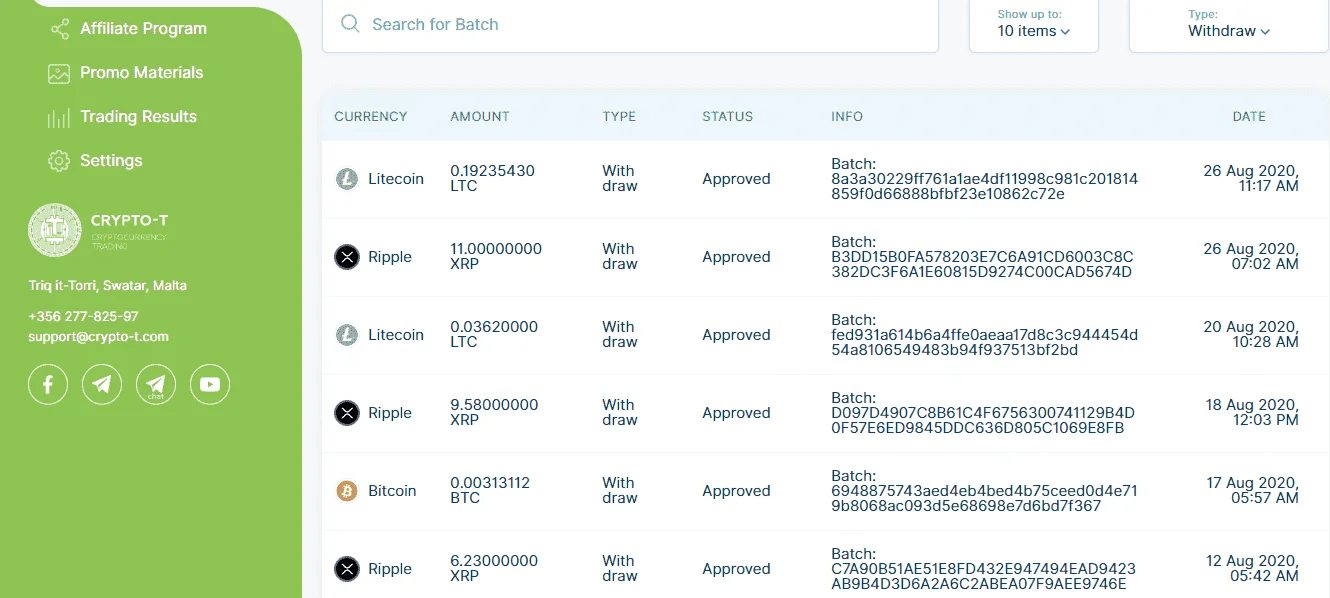Click batch hash starting fed931a614b6a4ff
This screenshot has height=598, width=1330.
point(984,343)
